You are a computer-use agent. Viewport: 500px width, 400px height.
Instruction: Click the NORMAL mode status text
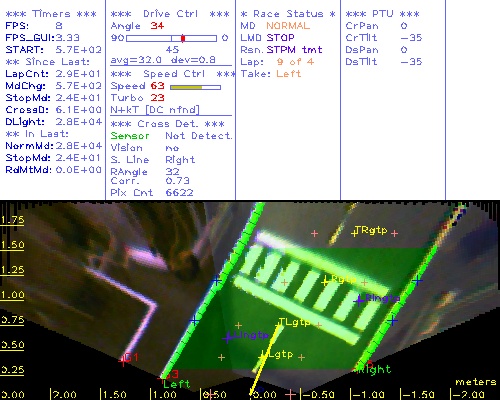288,26
